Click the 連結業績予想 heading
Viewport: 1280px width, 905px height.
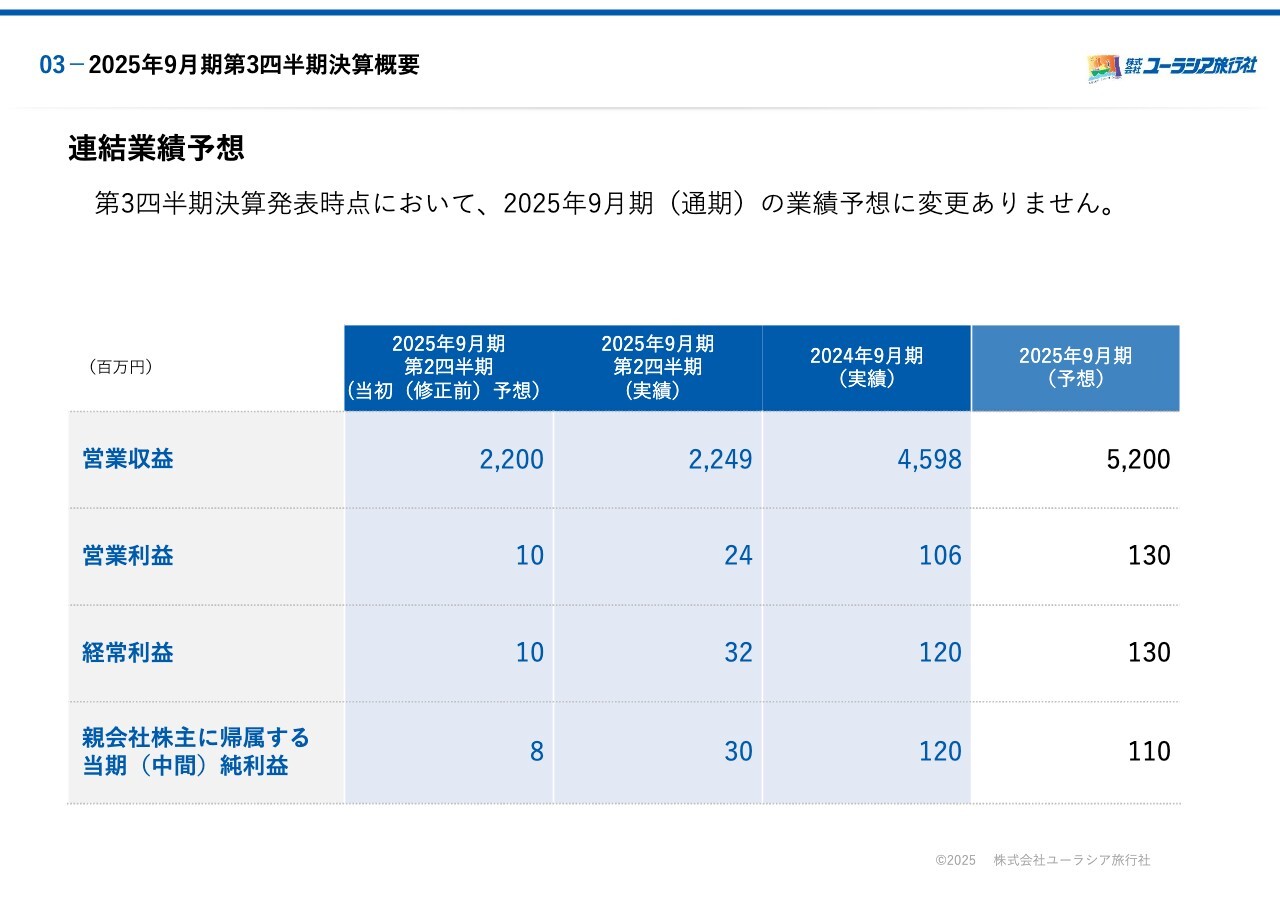pyautogui.click(x=156, y=149)
